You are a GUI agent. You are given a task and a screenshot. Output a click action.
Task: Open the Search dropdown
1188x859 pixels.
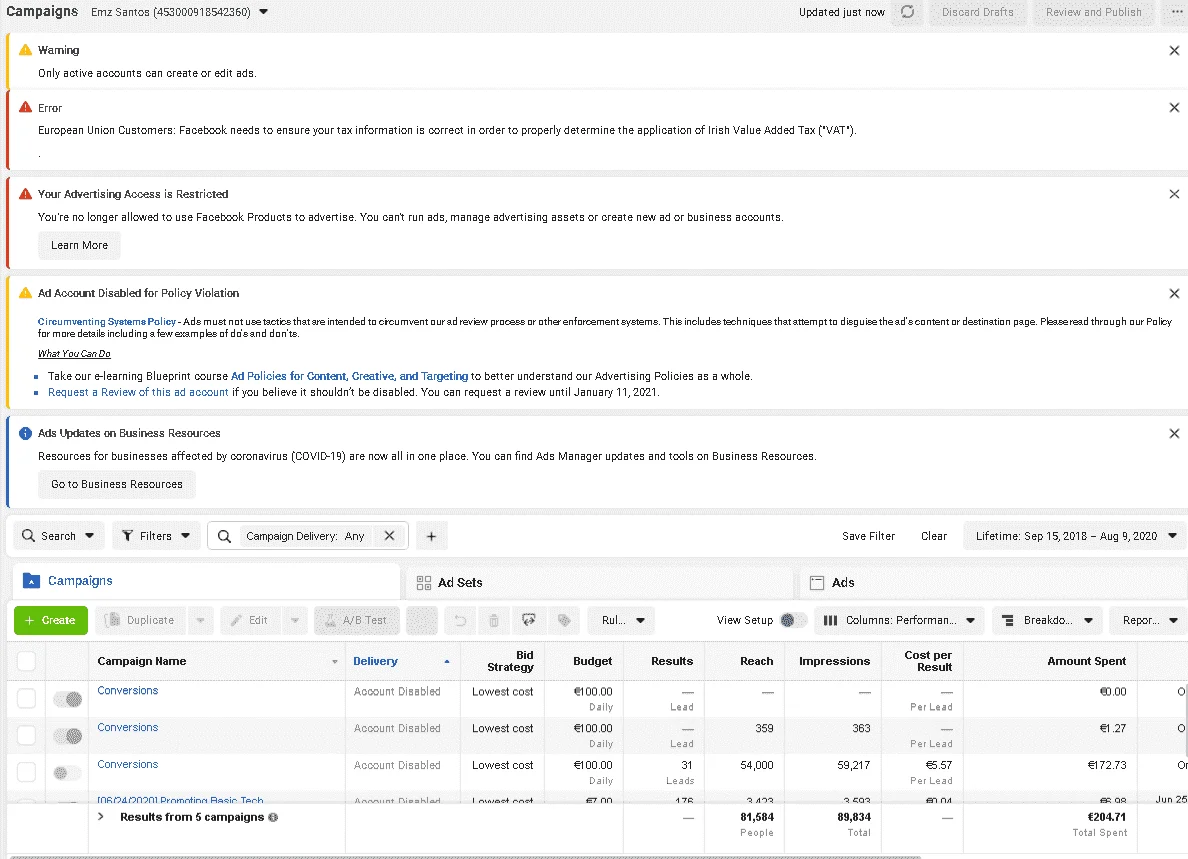pos(58,536)
